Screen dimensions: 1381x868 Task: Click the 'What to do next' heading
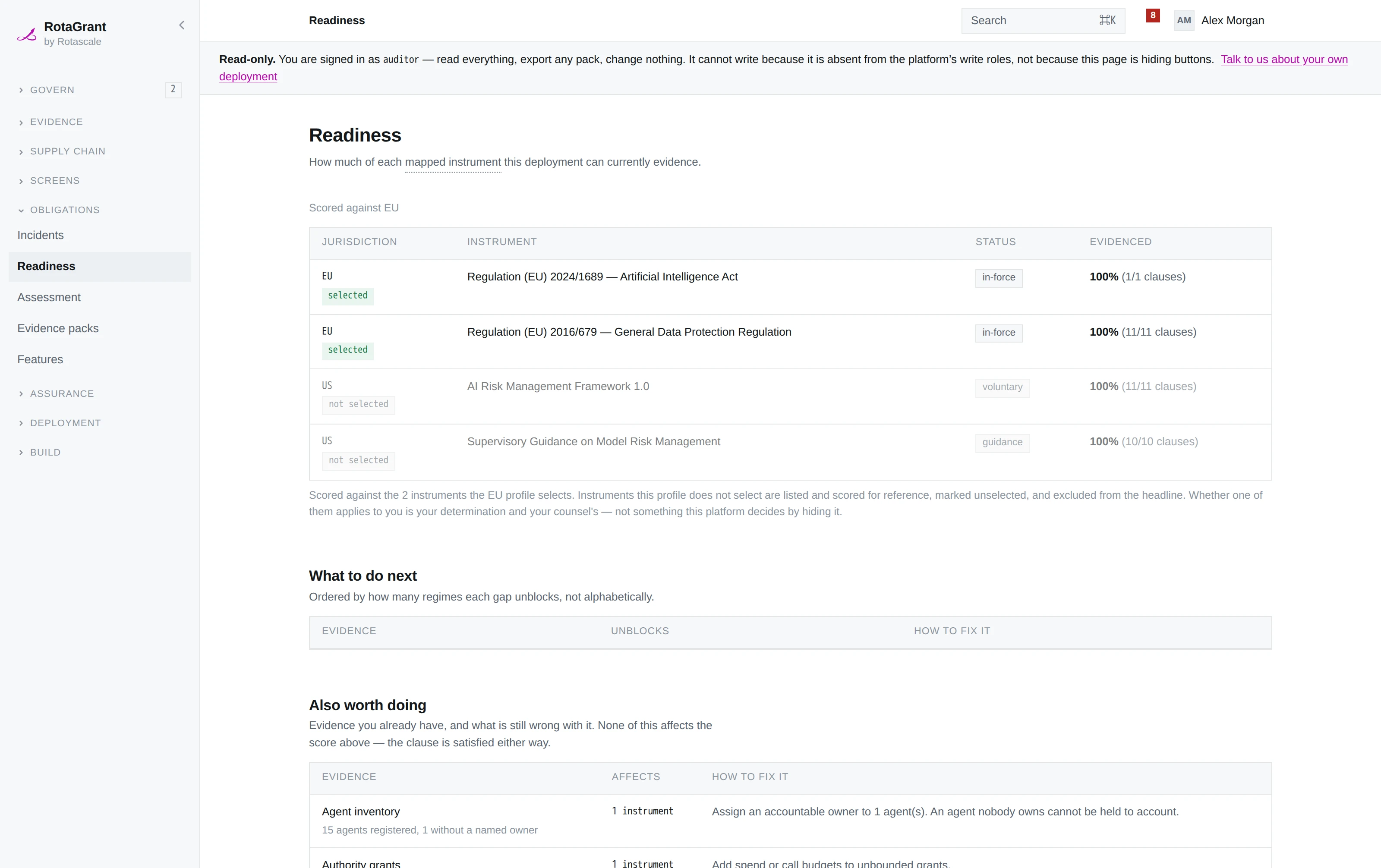(363, 576)
